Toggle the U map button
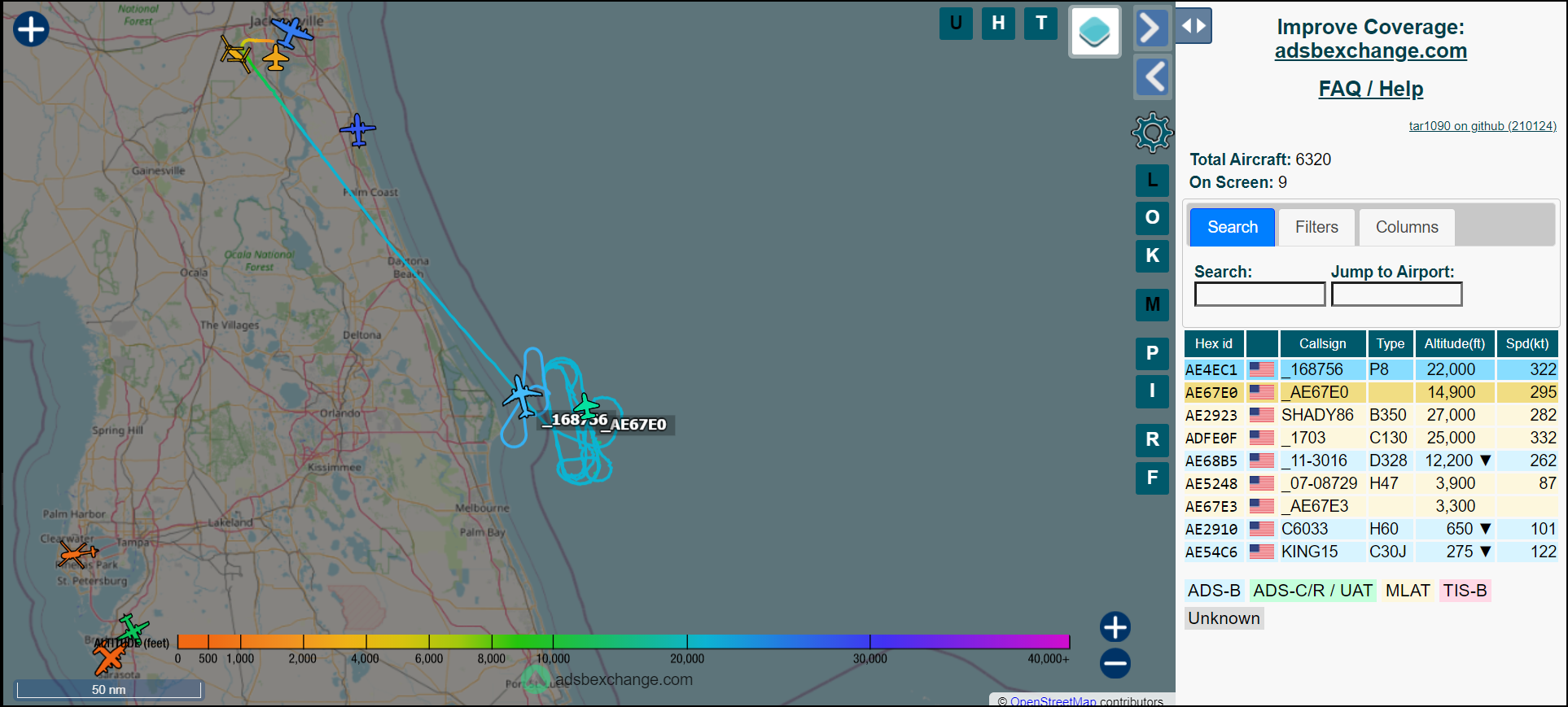This screenshot has height=707, width=1568. click(956, 24)
